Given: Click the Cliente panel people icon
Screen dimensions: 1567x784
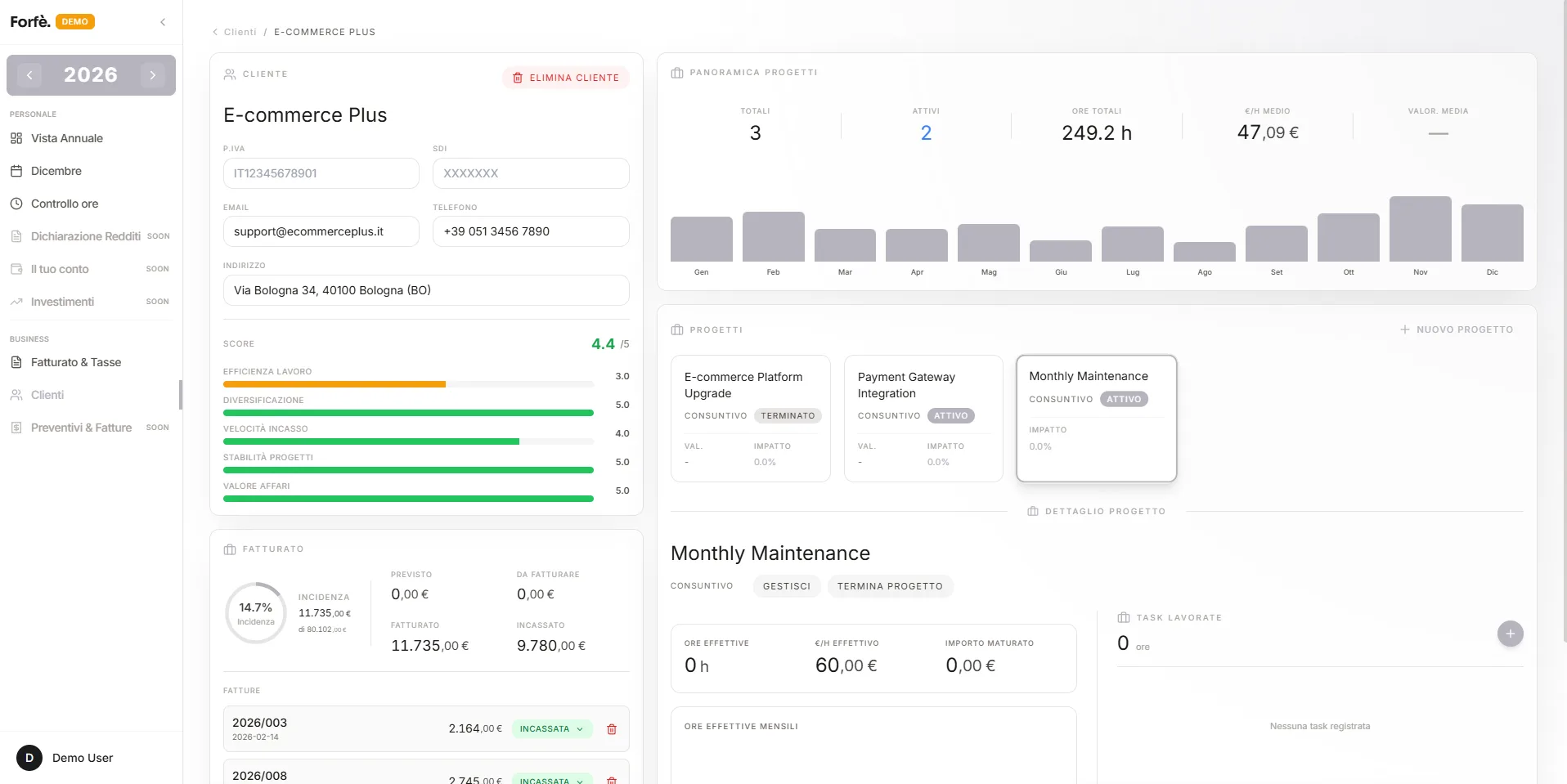Looking at the screenshot, I should (x=230, y=74).
